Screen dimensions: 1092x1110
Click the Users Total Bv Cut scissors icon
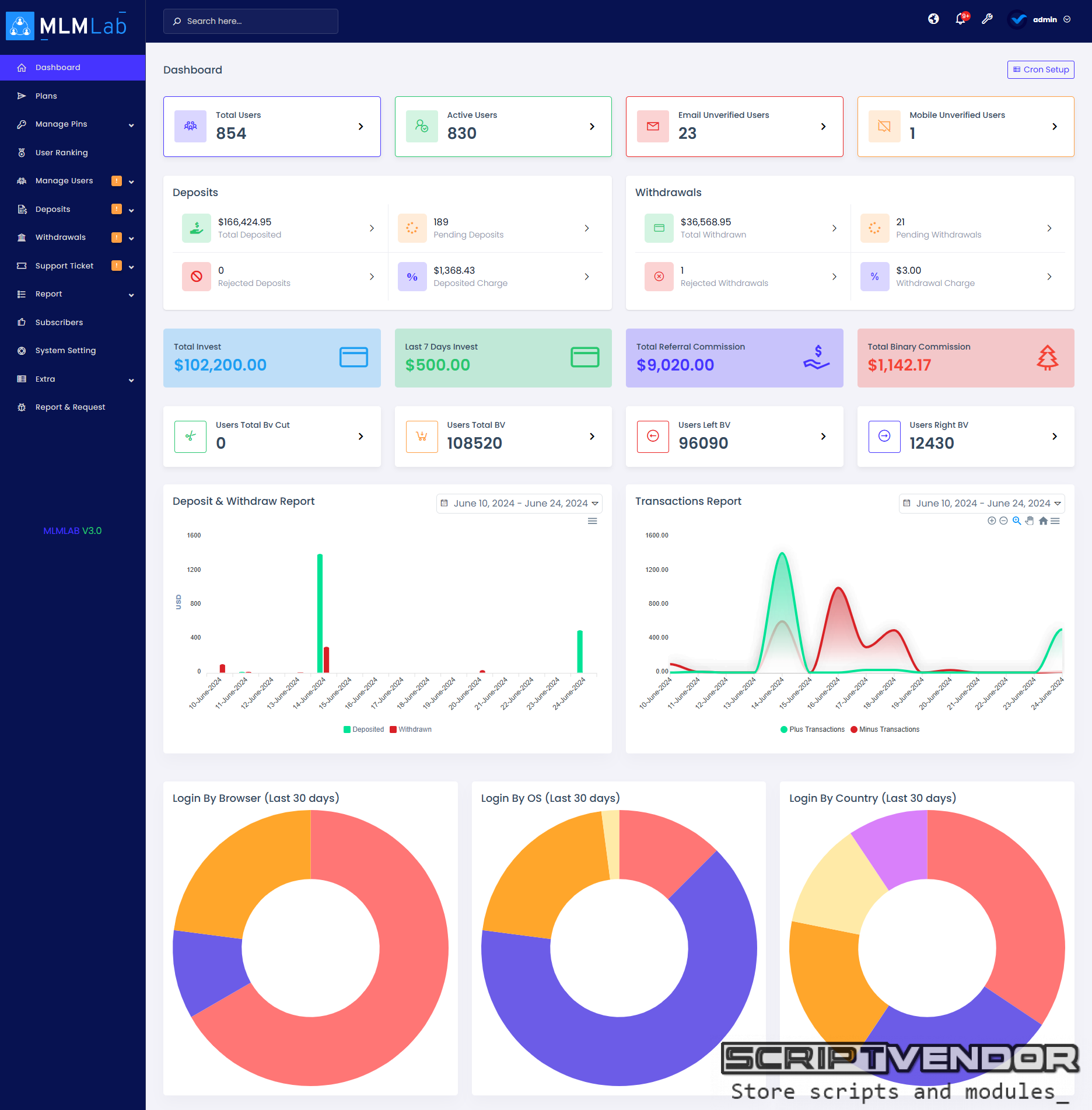click(191, 437)
